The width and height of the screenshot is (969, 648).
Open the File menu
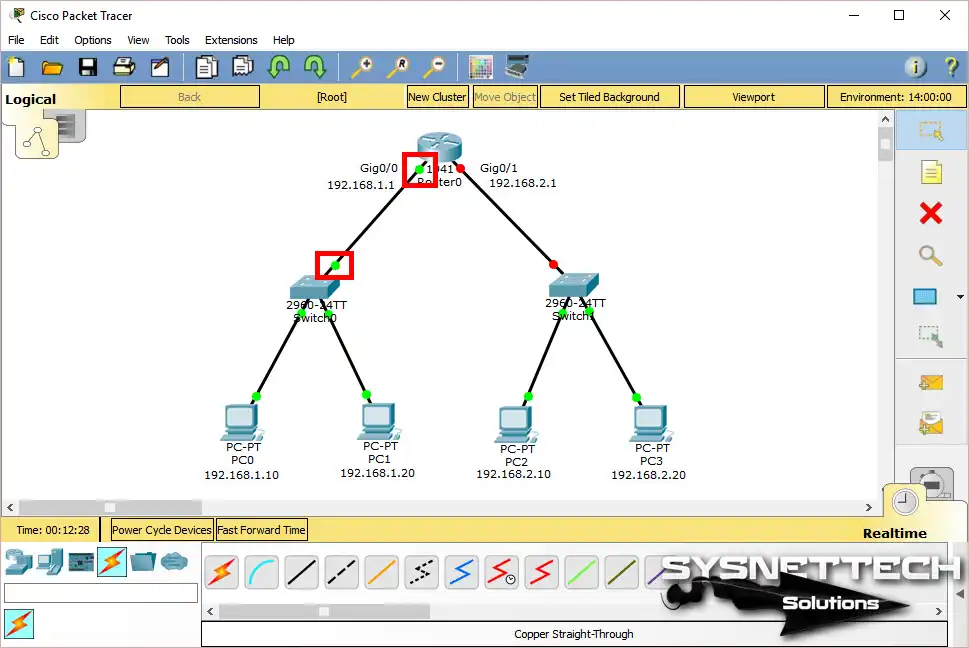[16, 40]
